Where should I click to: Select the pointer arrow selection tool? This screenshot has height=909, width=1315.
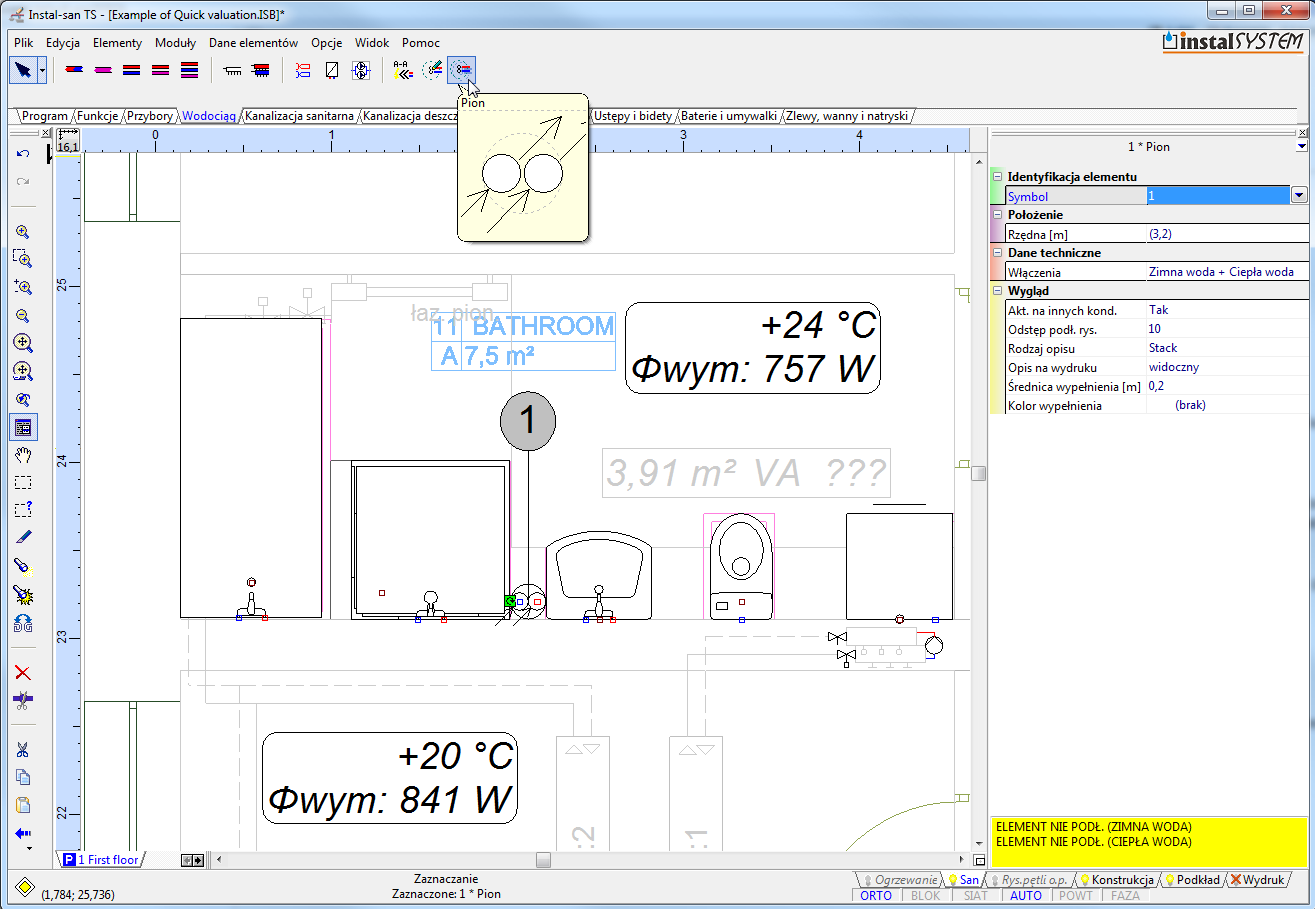pos(23,70)
